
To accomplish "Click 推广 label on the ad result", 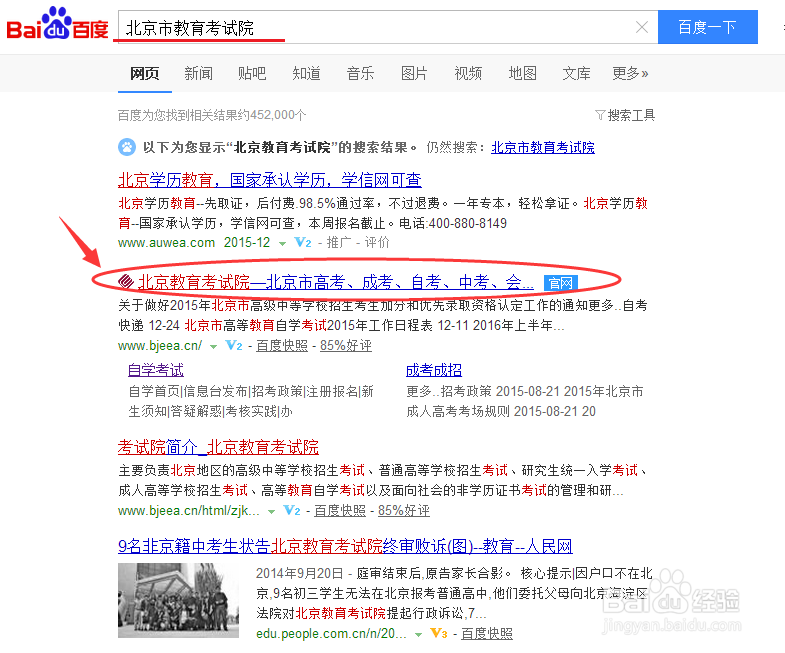I will coord(339,243).
